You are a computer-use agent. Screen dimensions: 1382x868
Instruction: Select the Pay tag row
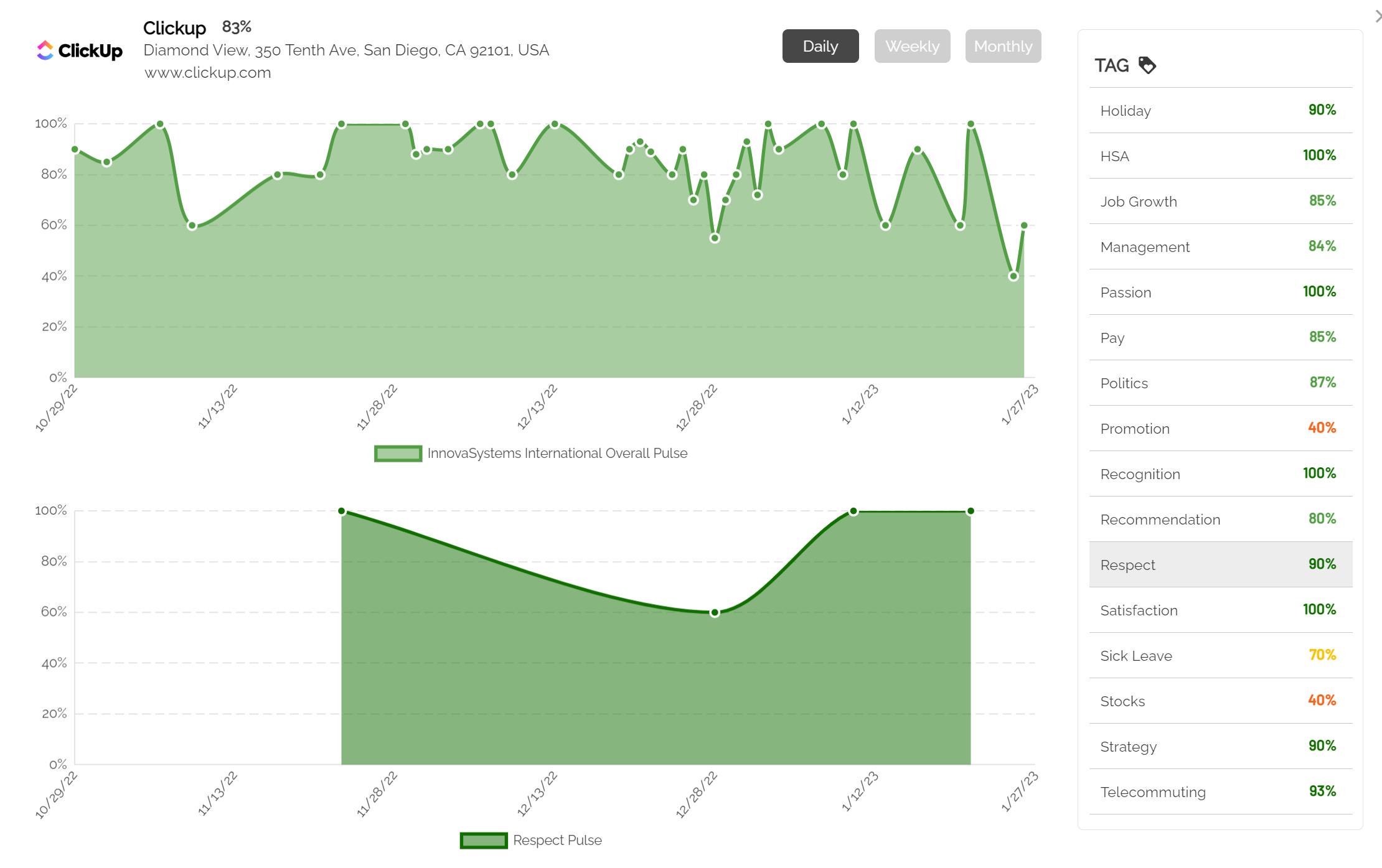[x=1221, y=337]
